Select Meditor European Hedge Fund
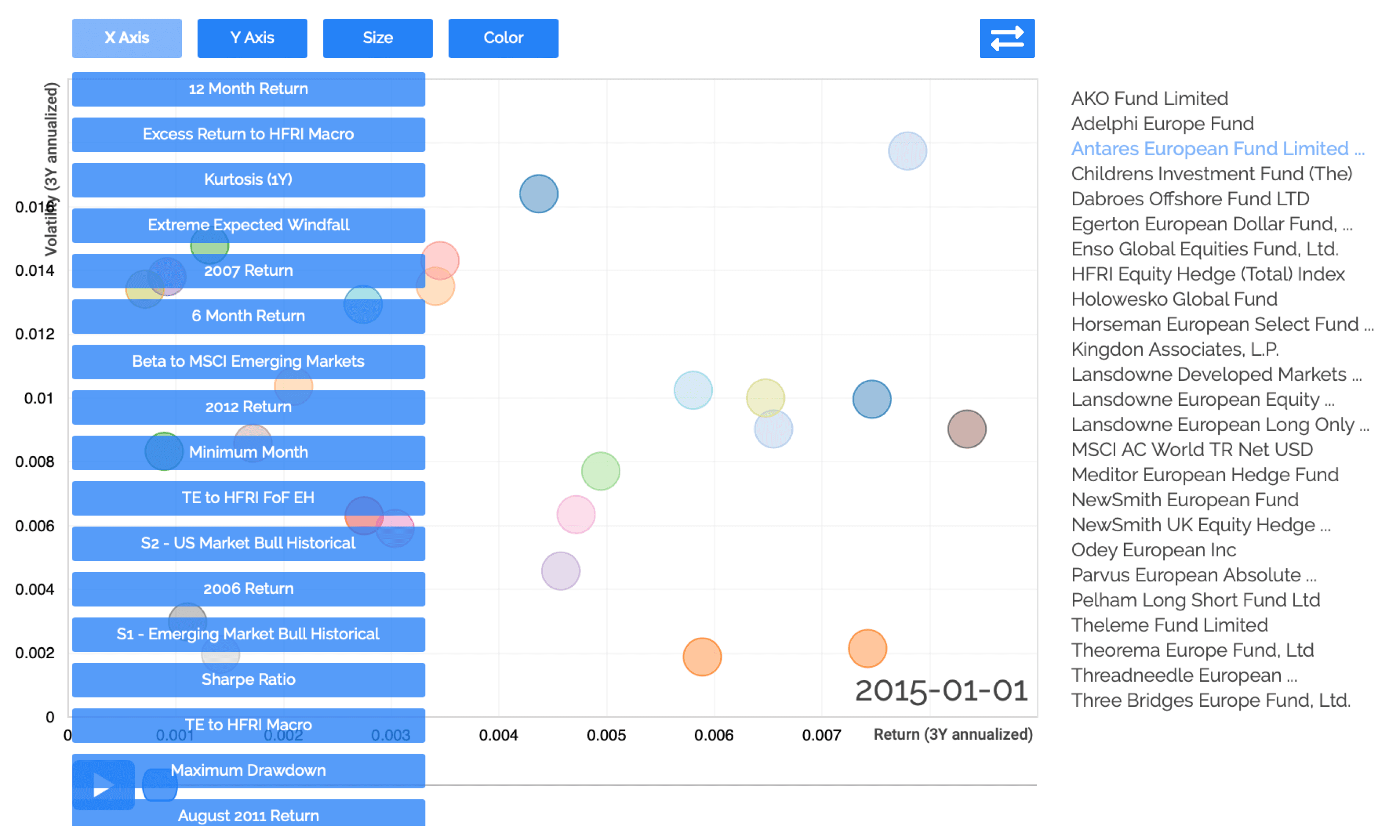Image resolution: width=1400 pixels, height=840 pixels. [x=1205, y=474]
